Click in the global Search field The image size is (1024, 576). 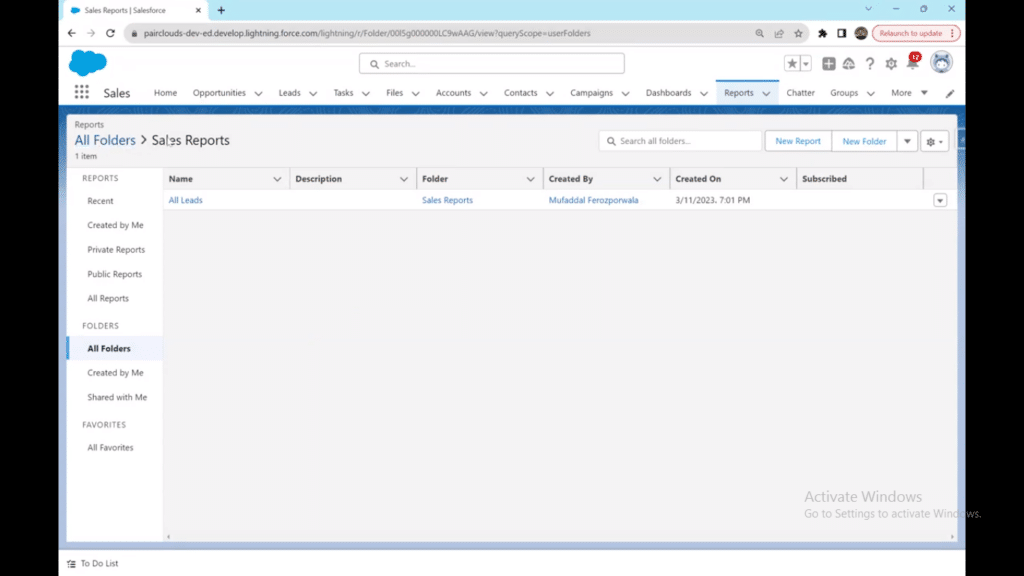492,63
